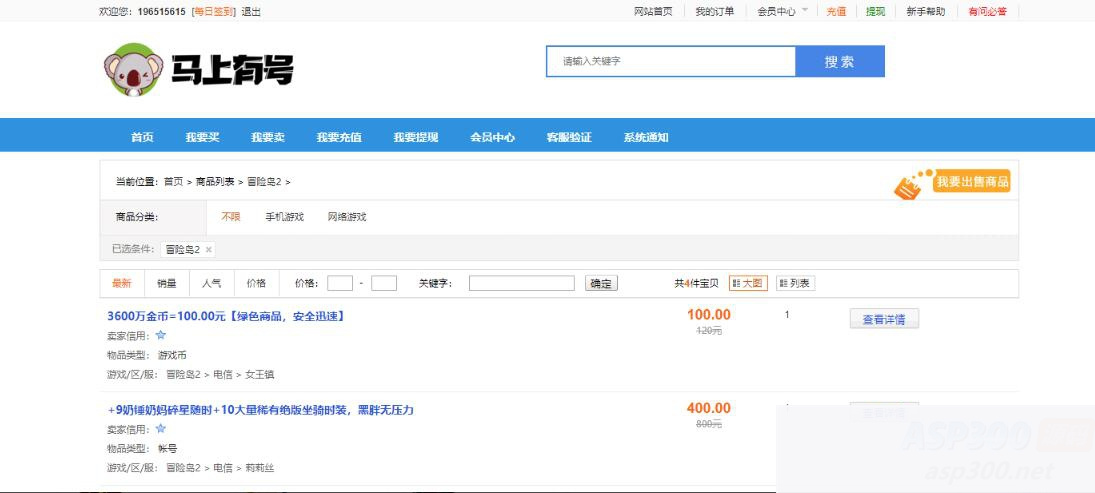Viewport: 1095px width, 493px height.
Task: Click the seller credit star on first listing
Action: tap(161, 336)
